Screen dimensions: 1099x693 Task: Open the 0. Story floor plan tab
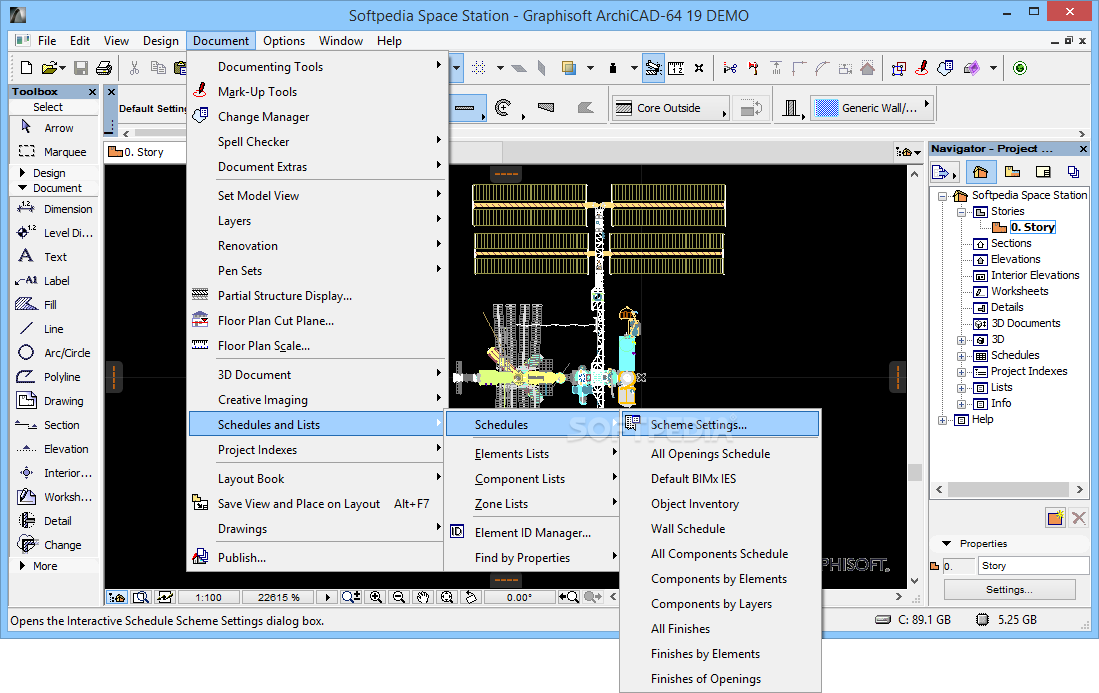coord(144,152)
